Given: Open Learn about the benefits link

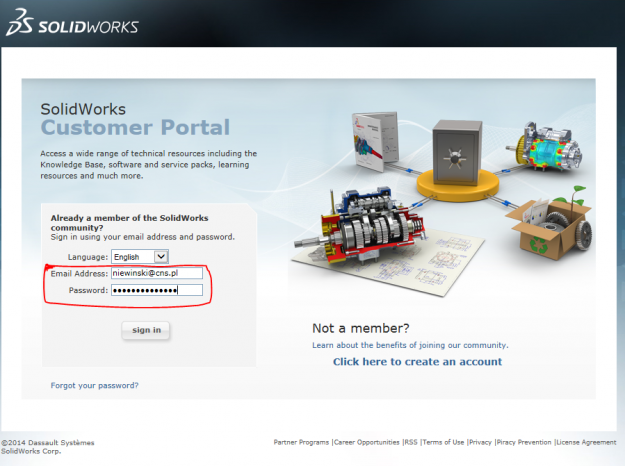Looking at the screenshot, I should click(x=410, y=345).
